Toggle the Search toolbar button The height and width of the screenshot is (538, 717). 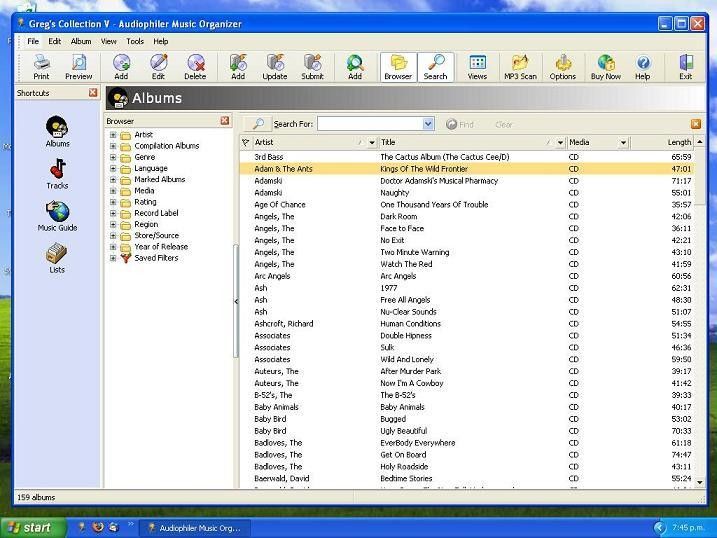tap(435, 67)
